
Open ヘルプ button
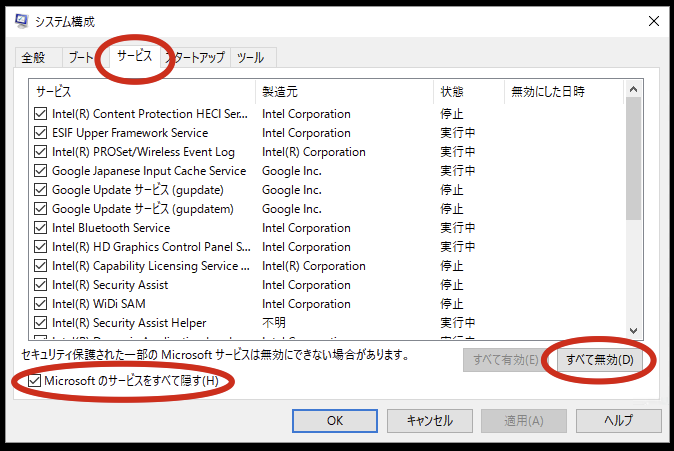tap(619, 420)
